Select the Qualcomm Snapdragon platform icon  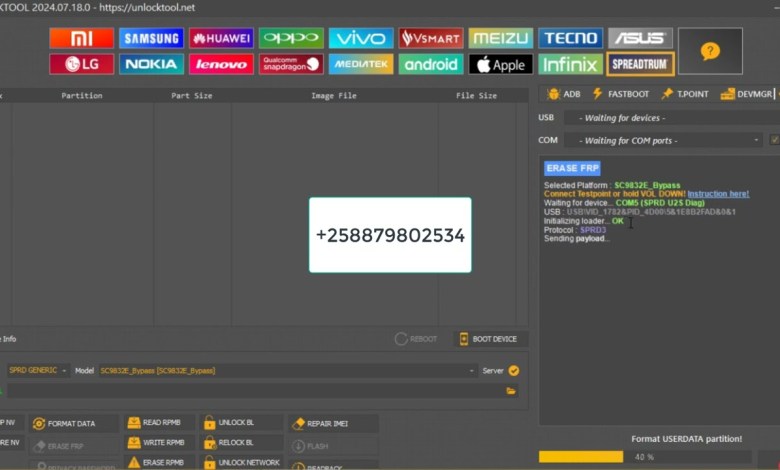291,64
